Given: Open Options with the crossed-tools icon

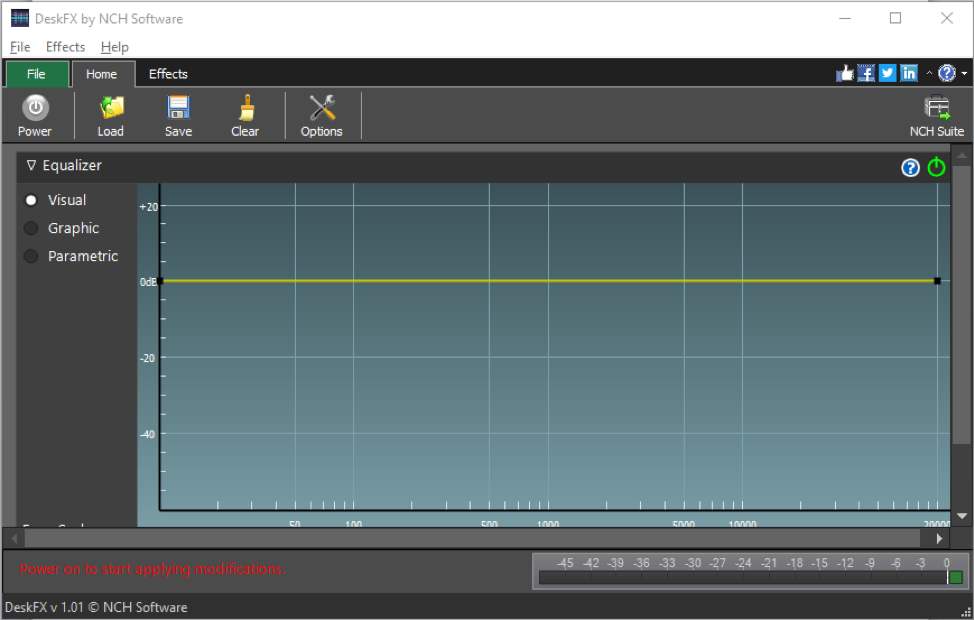Looking at the screenshot, I should [x=322, y=114].
